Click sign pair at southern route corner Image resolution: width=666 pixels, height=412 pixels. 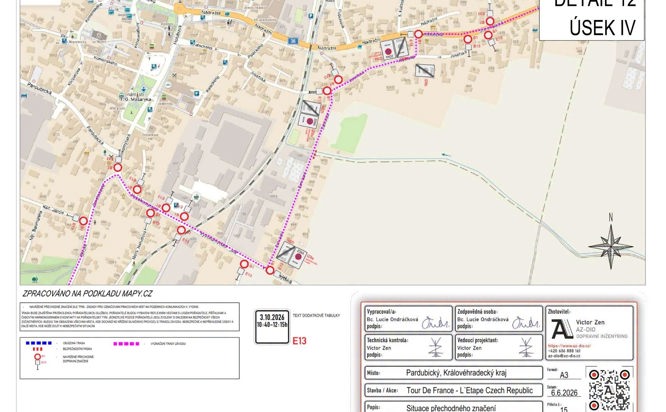tap(292, 254)
